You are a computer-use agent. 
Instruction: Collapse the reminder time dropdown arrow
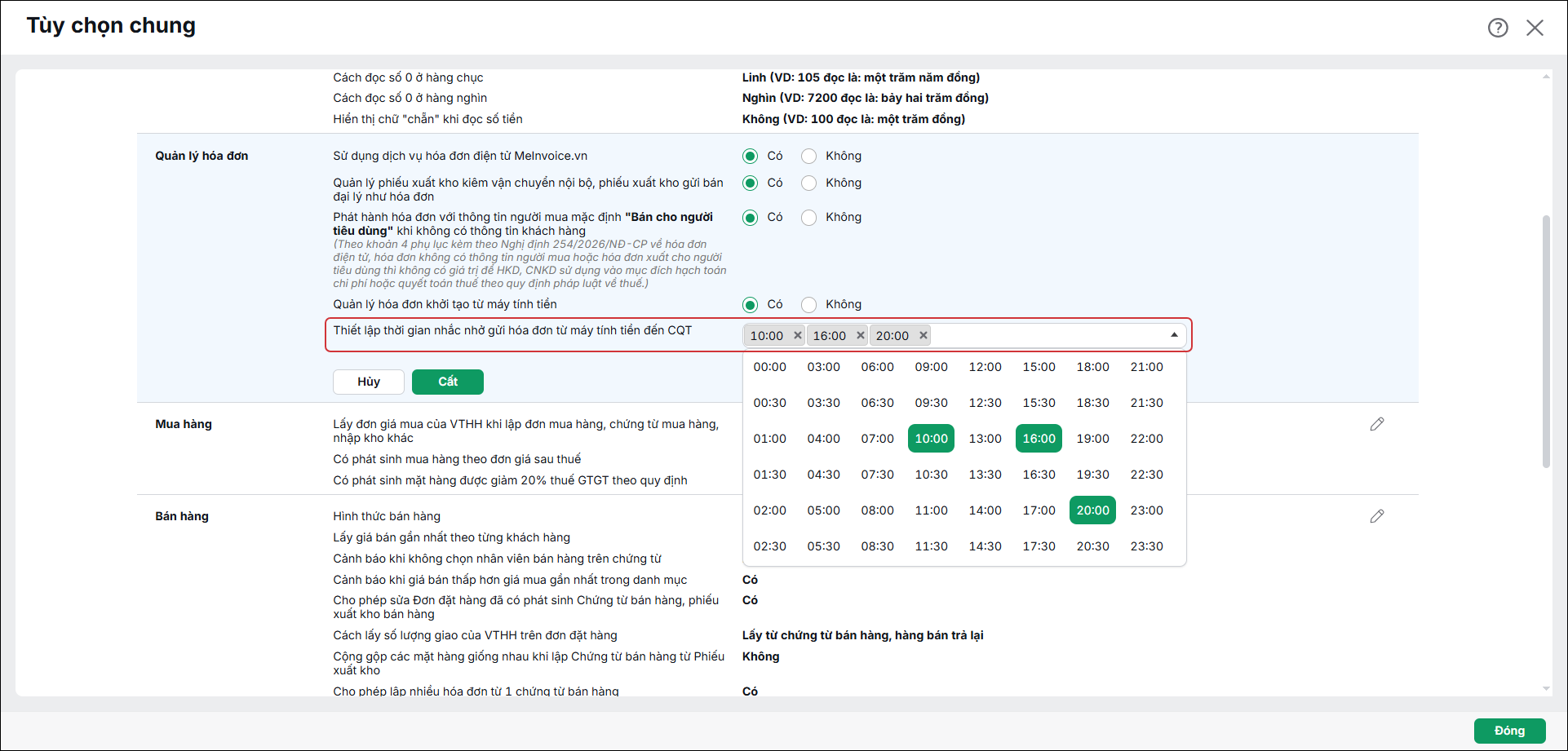click(x=1174, y=335)
